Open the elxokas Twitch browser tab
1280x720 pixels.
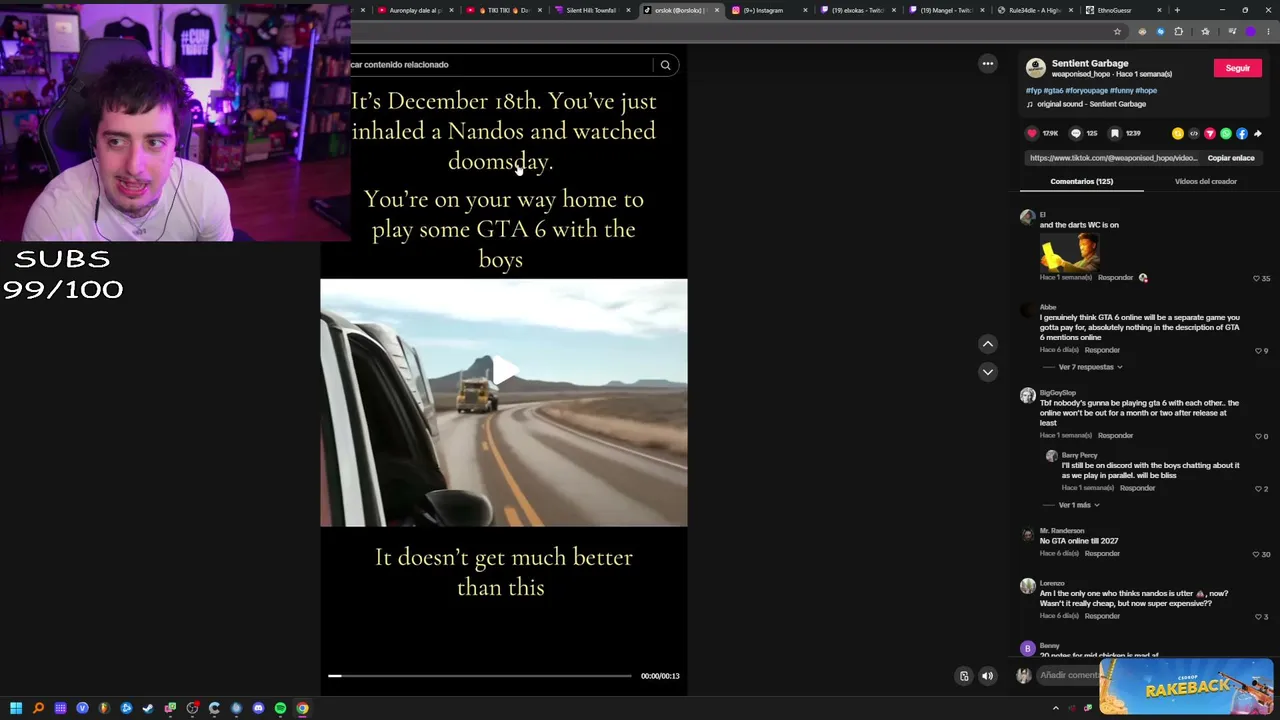tap(858, 10)
